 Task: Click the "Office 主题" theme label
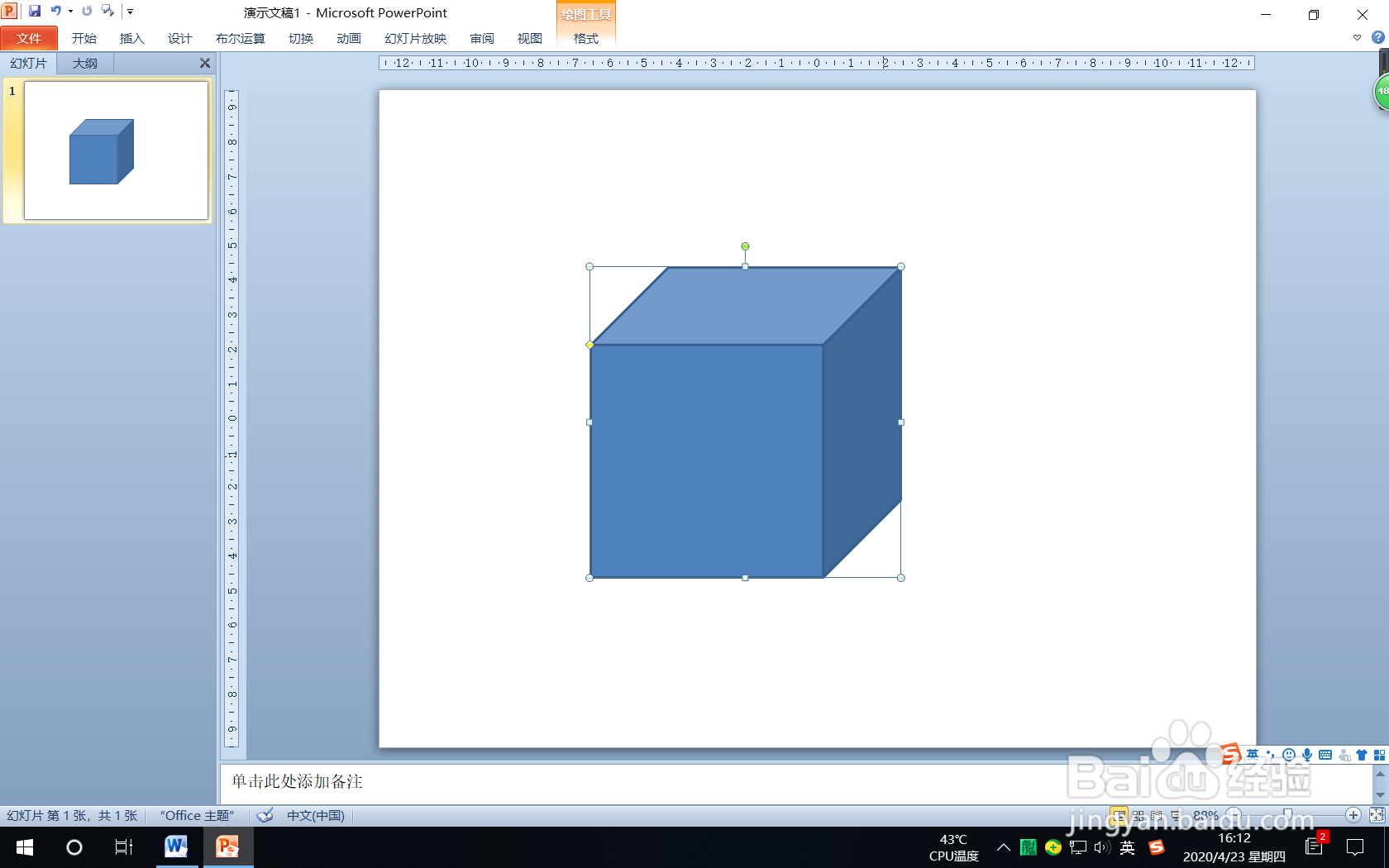(197, 816)
